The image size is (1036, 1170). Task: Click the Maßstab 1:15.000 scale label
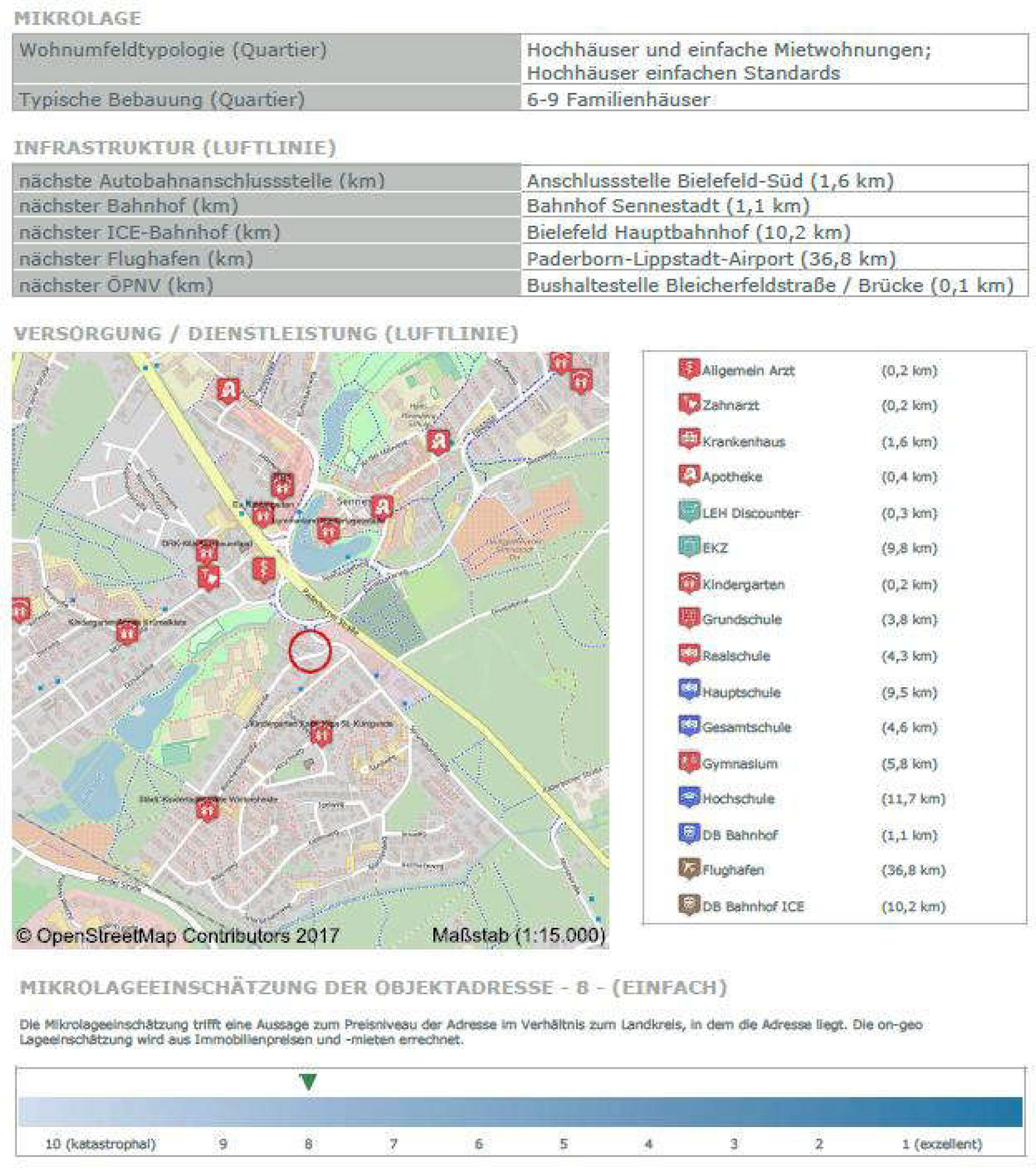[x=518, y=935]
